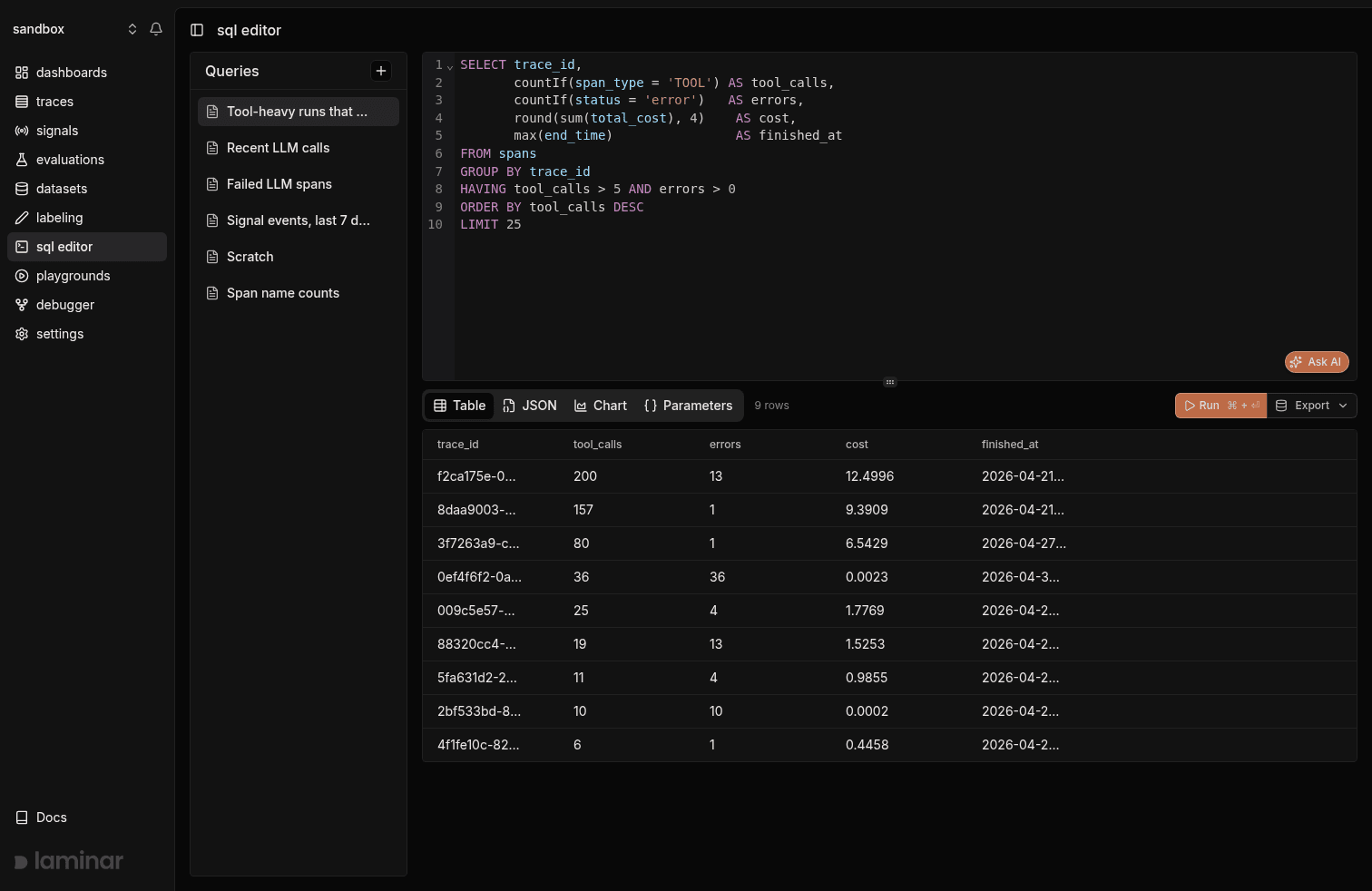
Task: Open notifications bell icon
Action: click(x=156, y=29)
